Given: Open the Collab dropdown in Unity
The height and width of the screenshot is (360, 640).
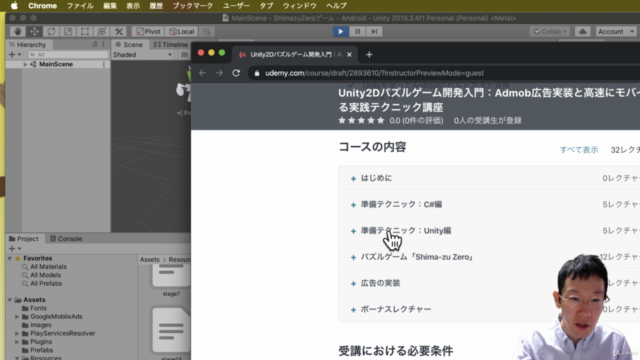Looking at the screenshot, I should (x=550, y=31).
